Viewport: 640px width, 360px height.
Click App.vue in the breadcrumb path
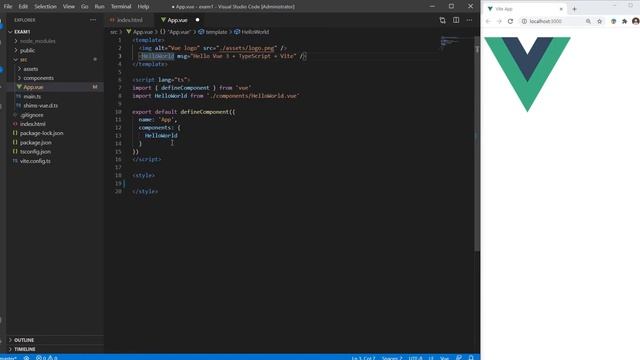coord(140,32)
